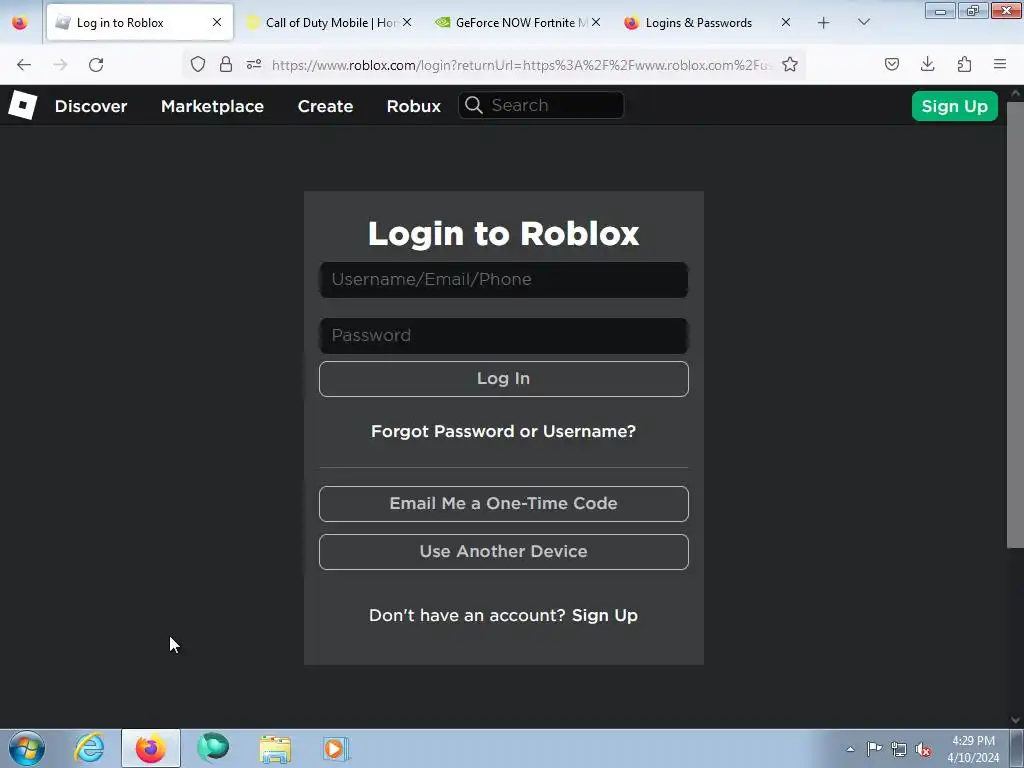This screenshot has width=1024, height=768.
Task: Open the green globe taskbar app
Action: [213, 748]
